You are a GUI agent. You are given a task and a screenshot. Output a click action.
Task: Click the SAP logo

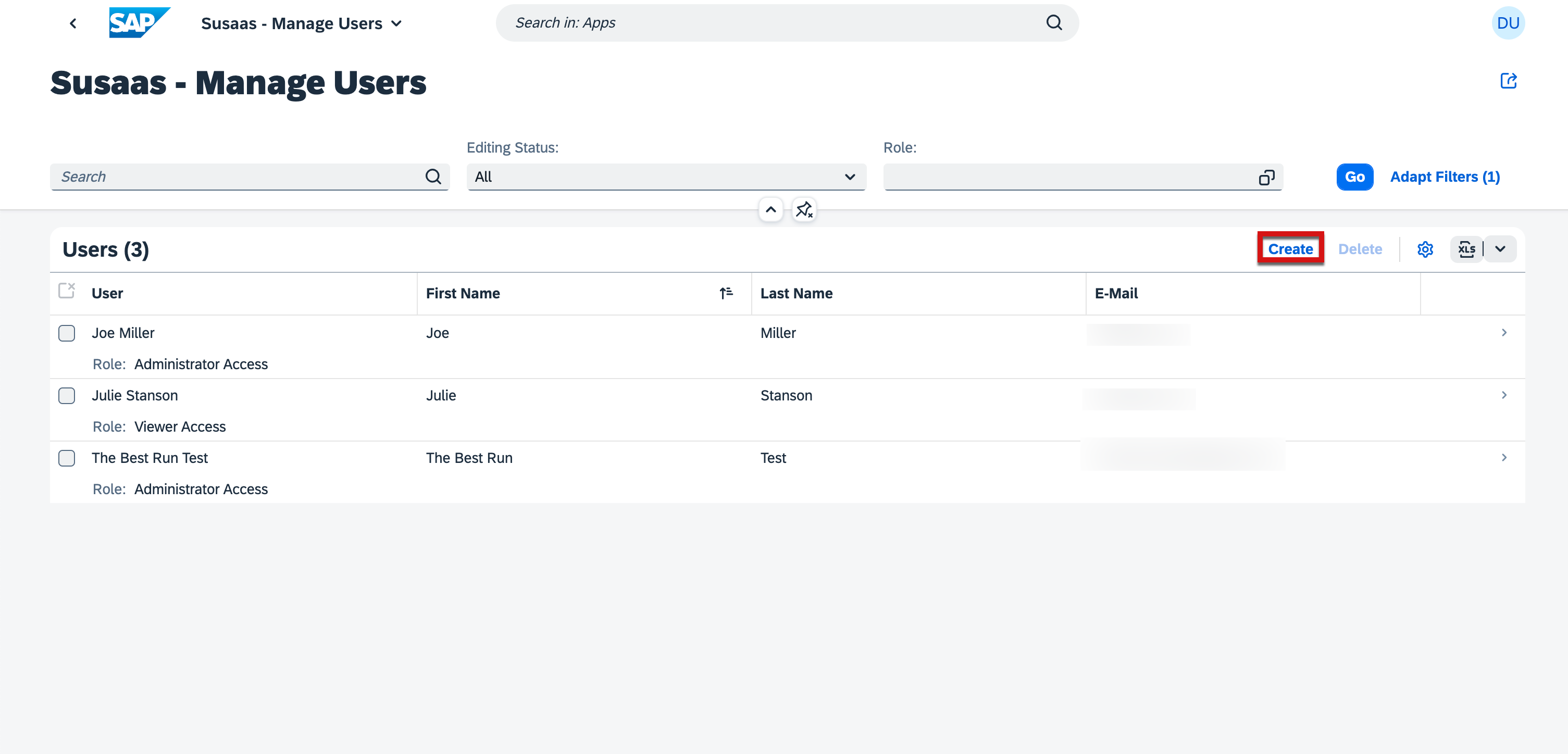[140, 23]
